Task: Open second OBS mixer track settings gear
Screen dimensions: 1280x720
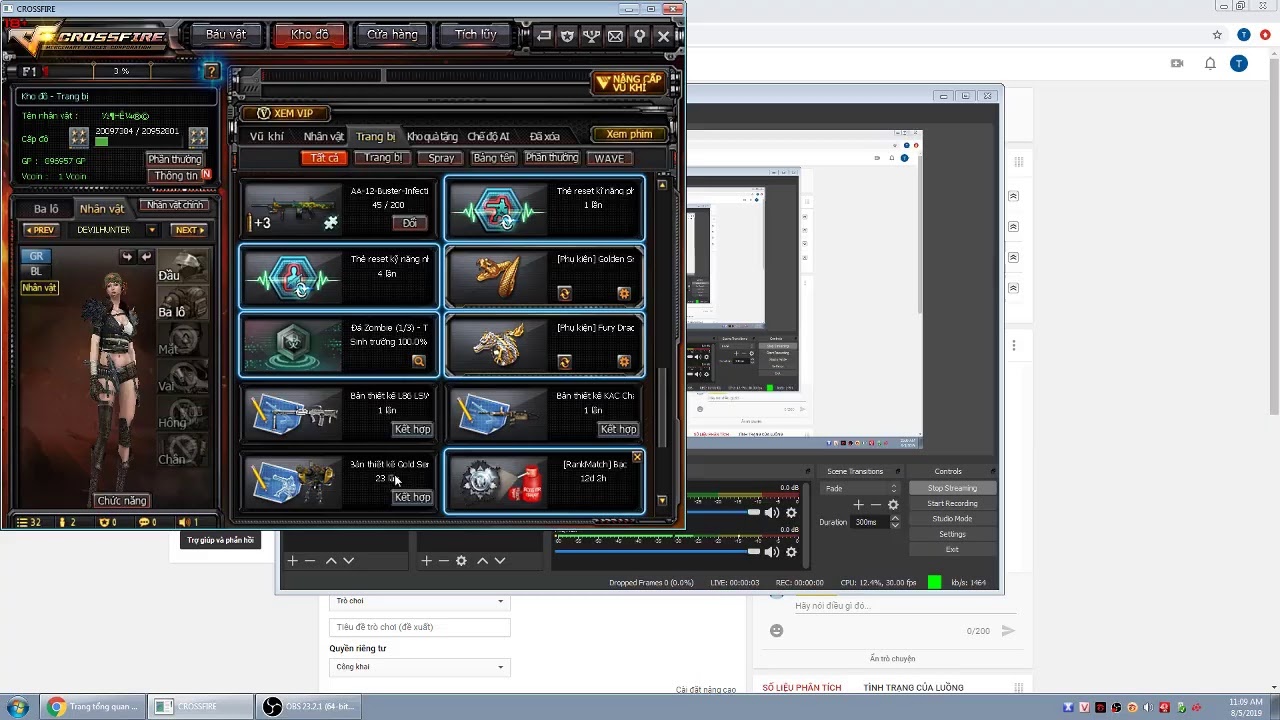Action: [x=791, y=551]
